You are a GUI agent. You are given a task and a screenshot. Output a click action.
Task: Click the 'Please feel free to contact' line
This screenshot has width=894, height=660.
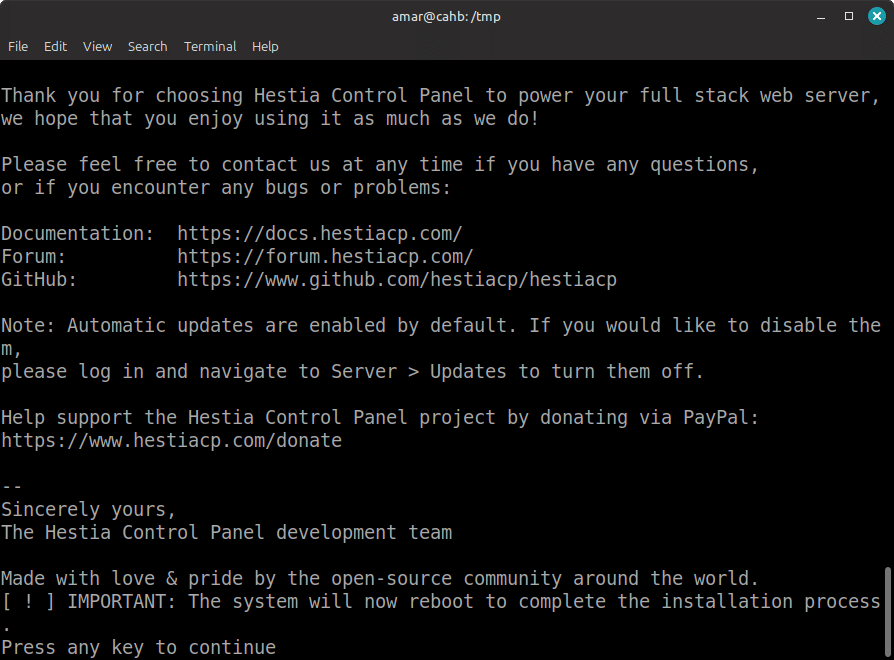pyautogui.click(x=380, y=165)
